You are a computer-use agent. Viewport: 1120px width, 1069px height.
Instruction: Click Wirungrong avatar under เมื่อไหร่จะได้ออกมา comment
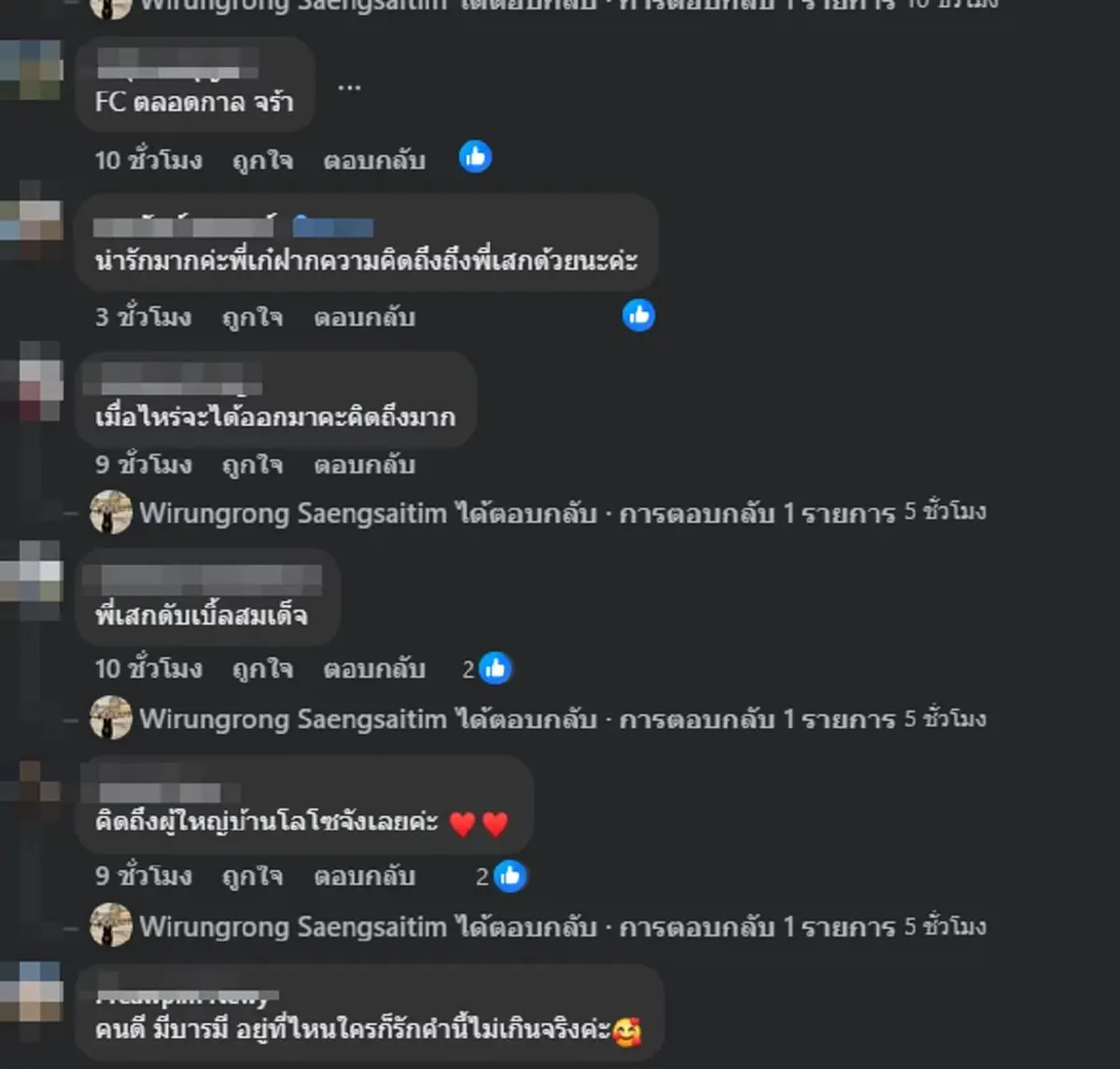(x=110, y=512)
